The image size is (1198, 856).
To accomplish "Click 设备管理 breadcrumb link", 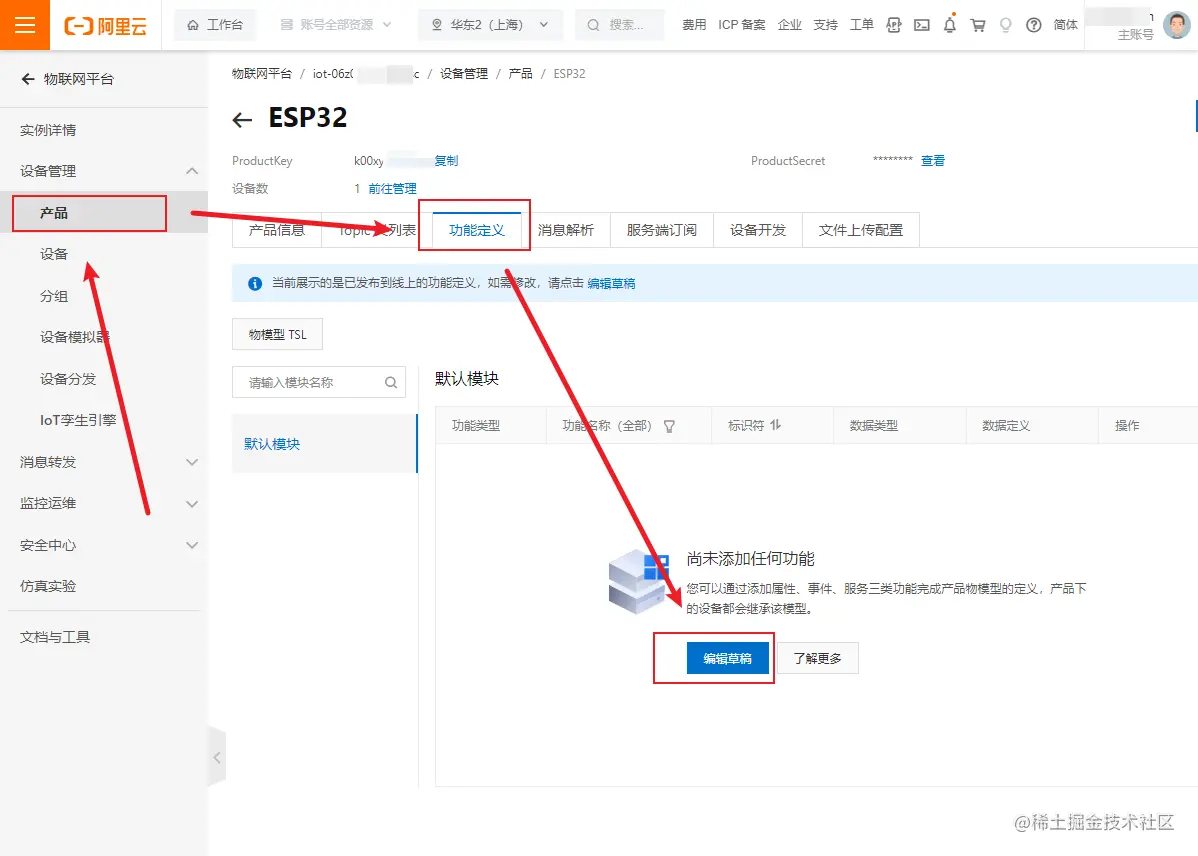I will point(464,73).
